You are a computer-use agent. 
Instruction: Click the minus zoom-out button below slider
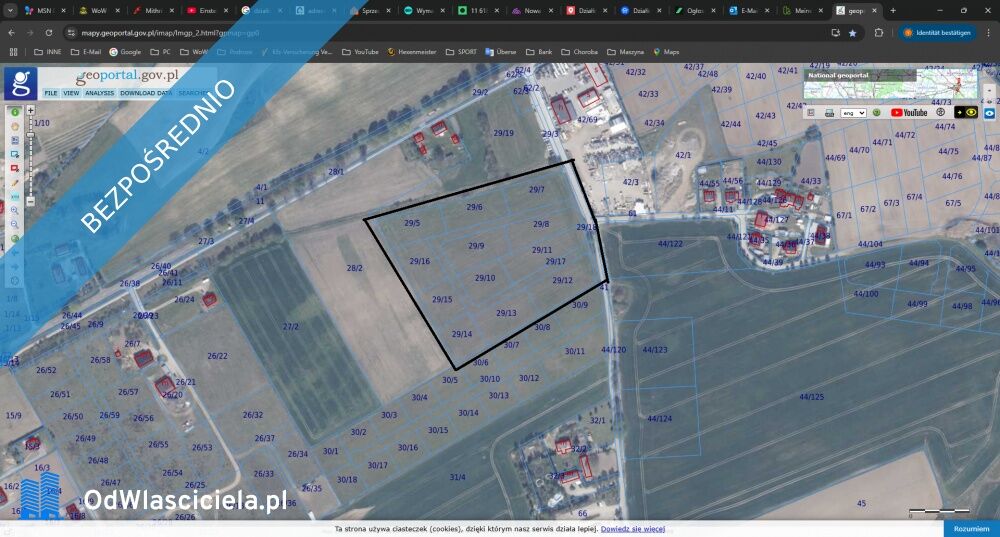[x=30, y=202]
